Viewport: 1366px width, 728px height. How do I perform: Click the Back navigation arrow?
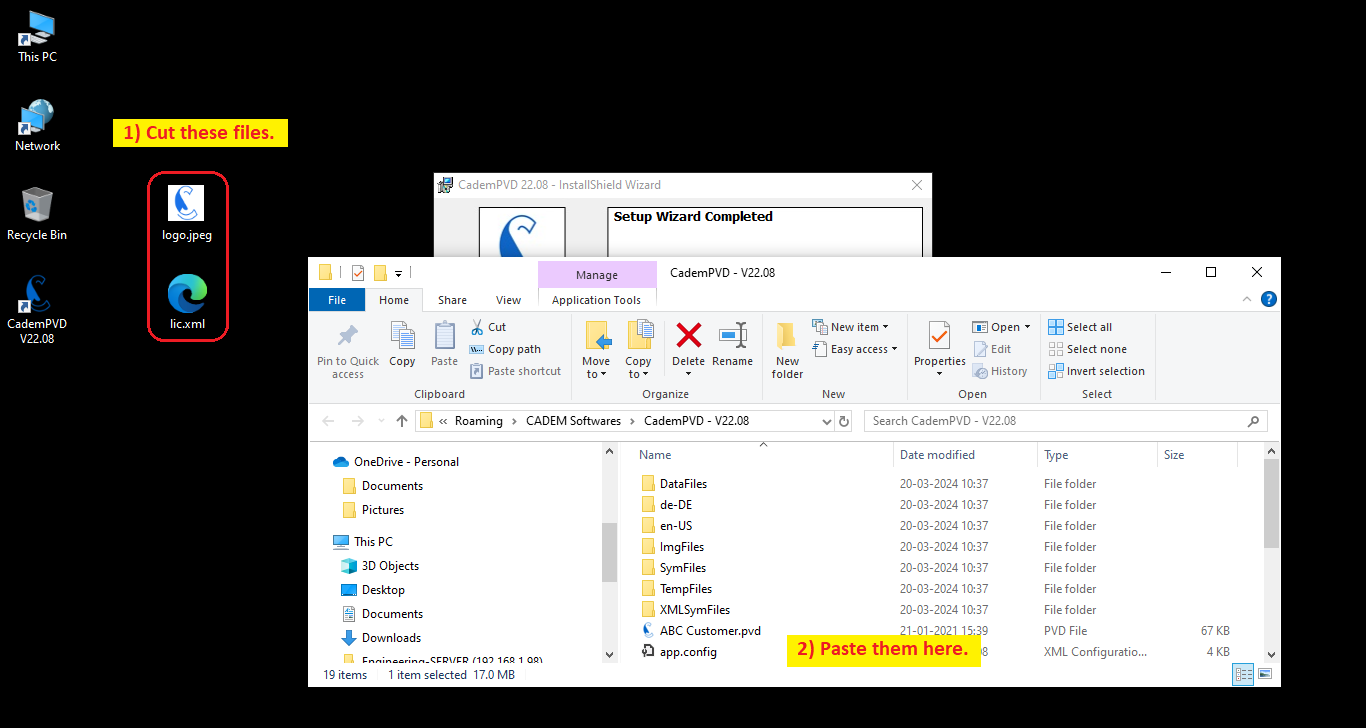point(329,421)
